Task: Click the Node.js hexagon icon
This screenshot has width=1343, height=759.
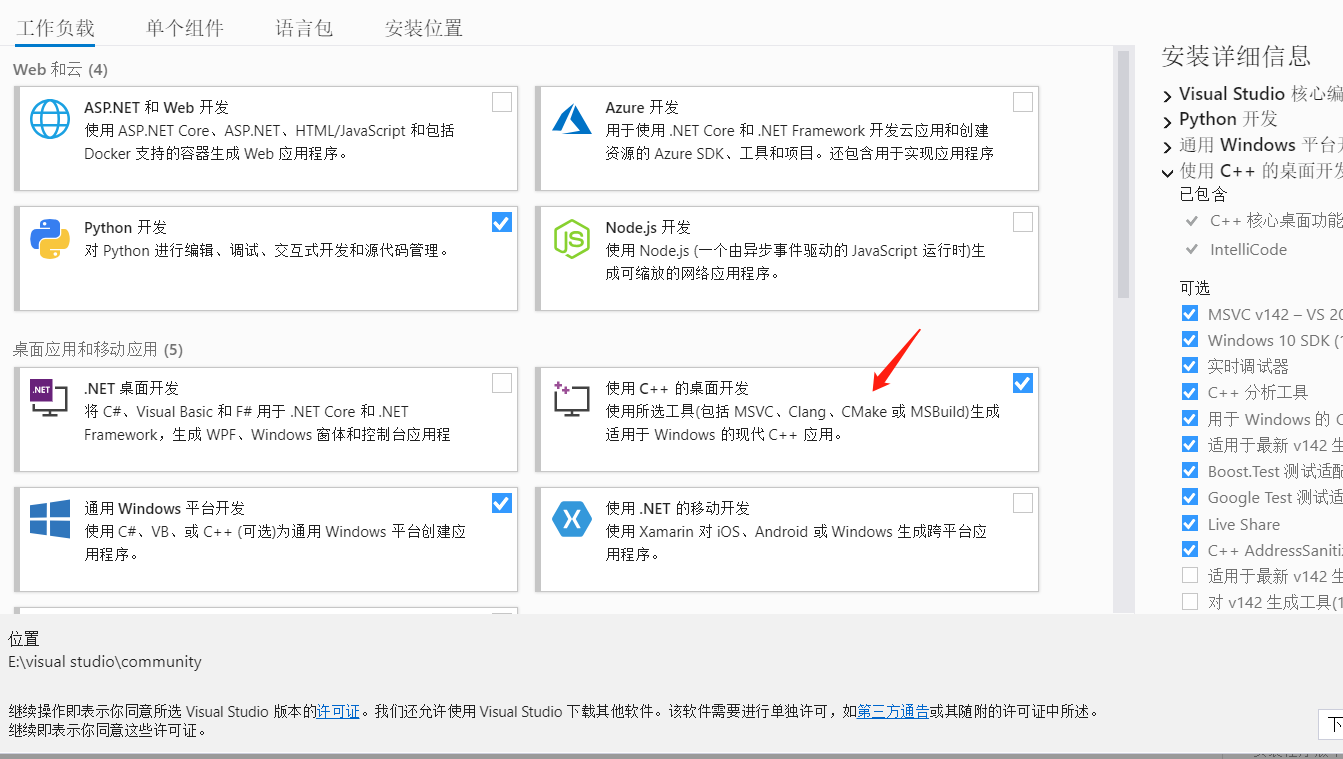Action: pos(572,239)
